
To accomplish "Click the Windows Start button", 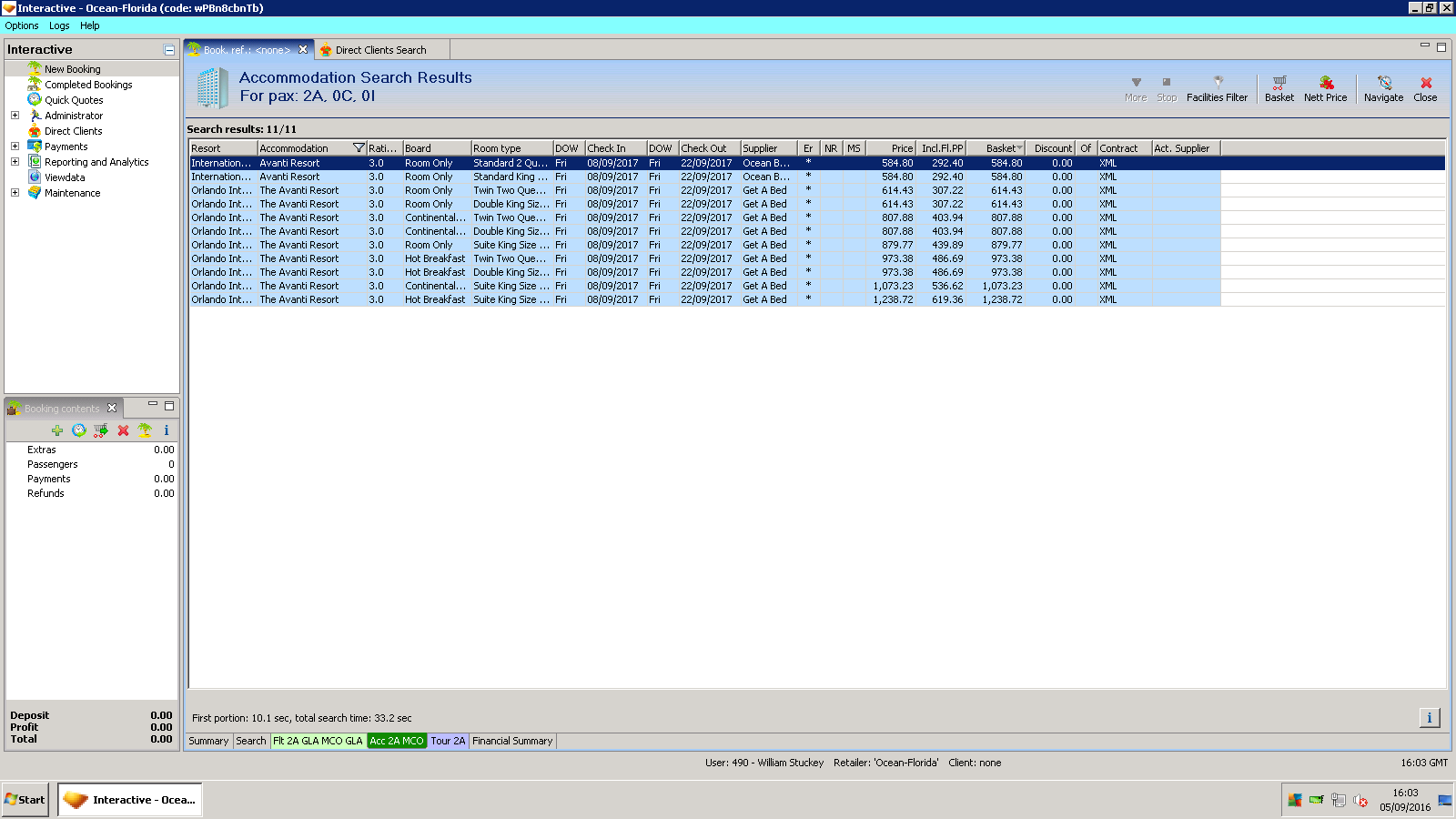I will tap(25, 800).
